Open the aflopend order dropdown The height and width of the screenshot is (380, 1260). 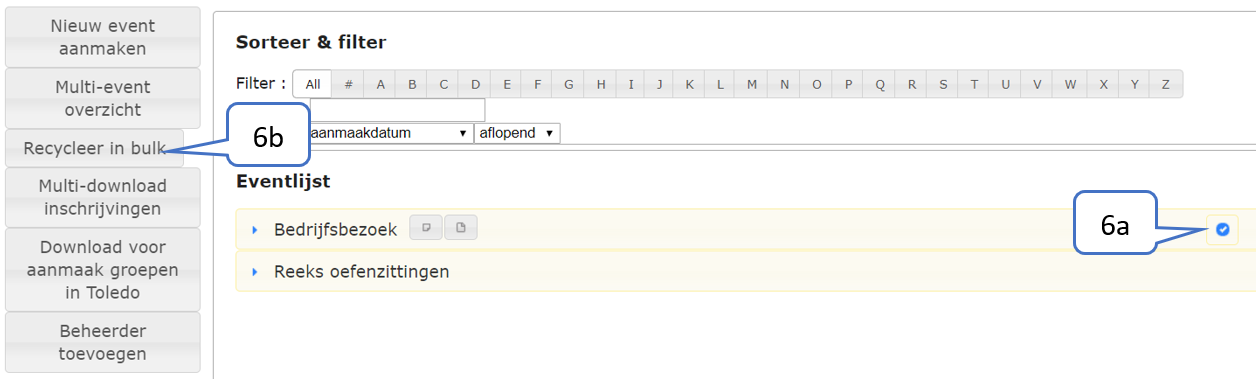(517, 133)
